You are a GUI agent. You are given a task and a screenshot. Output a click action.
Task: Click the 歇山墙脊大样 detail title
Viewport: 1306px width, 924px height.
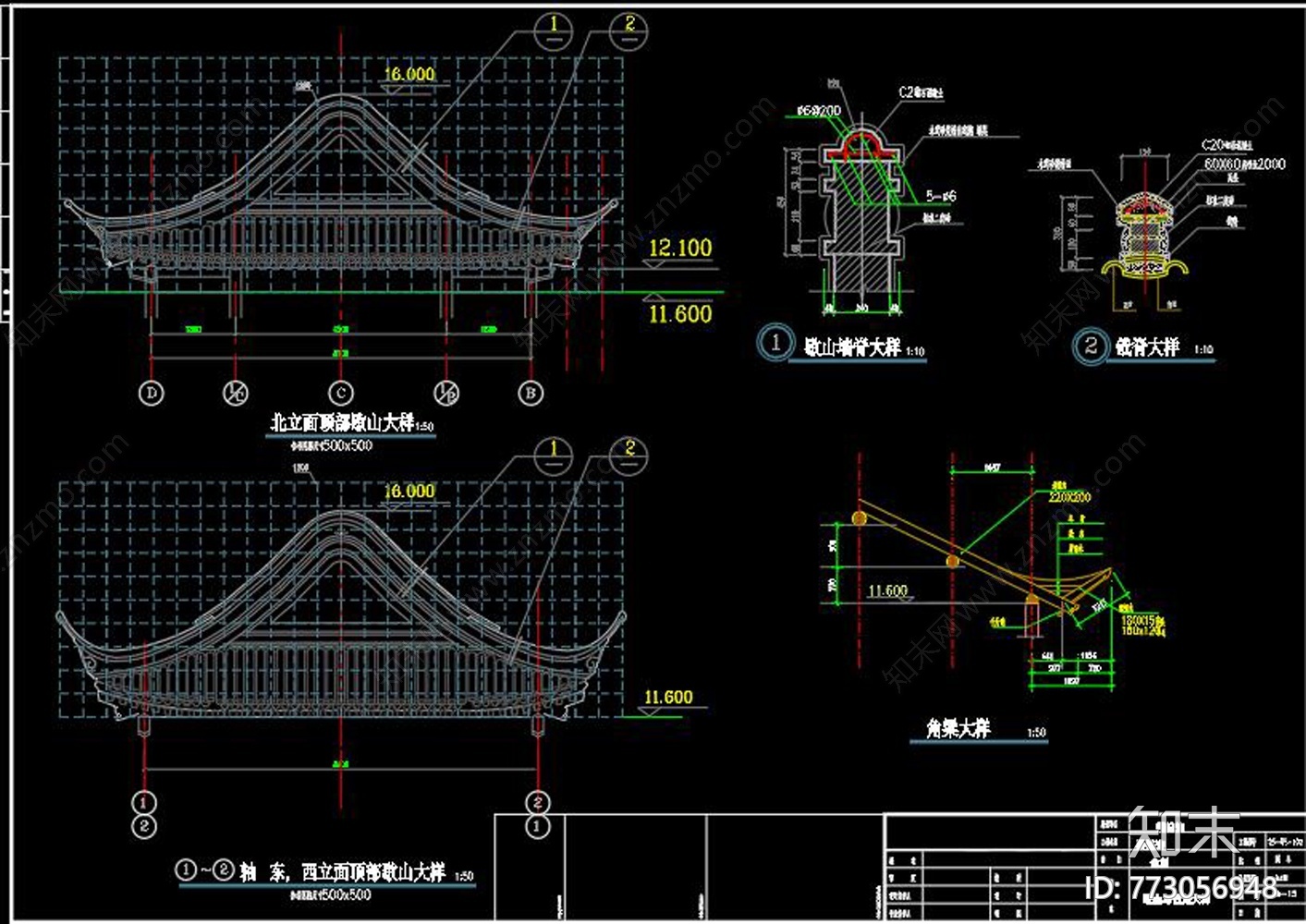(x=851, y=346)
